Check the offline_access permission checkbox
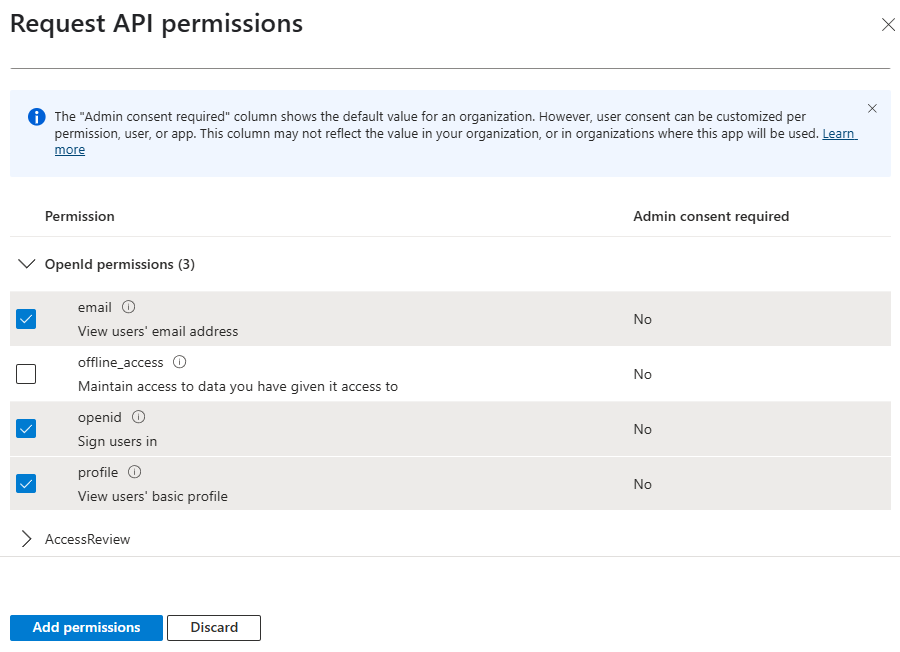The width and height of the screenshot is (900, 652). tap(26, 374)
